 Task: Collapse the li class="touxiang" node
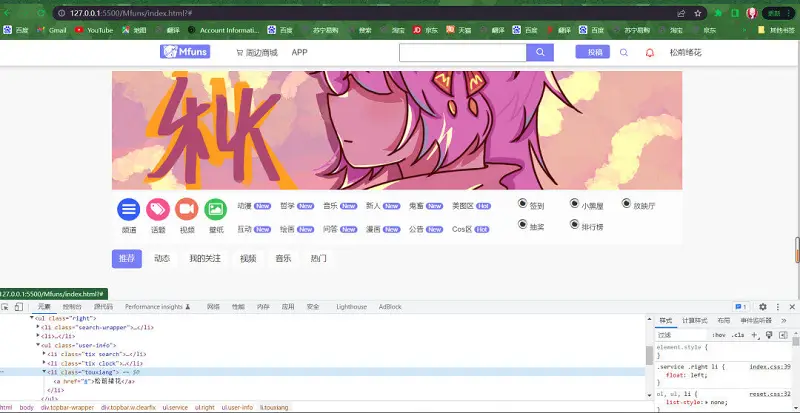(x=44, y=372)
